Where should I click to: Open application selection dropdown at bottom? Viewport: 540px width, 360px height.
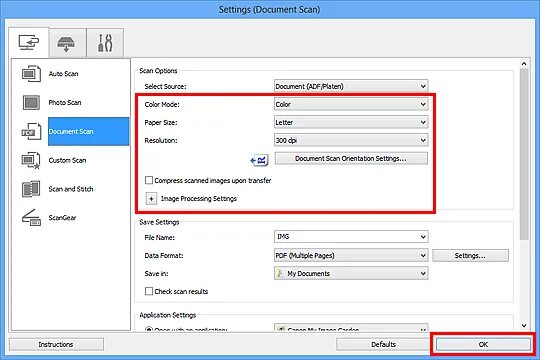click(x=351, y=328)
